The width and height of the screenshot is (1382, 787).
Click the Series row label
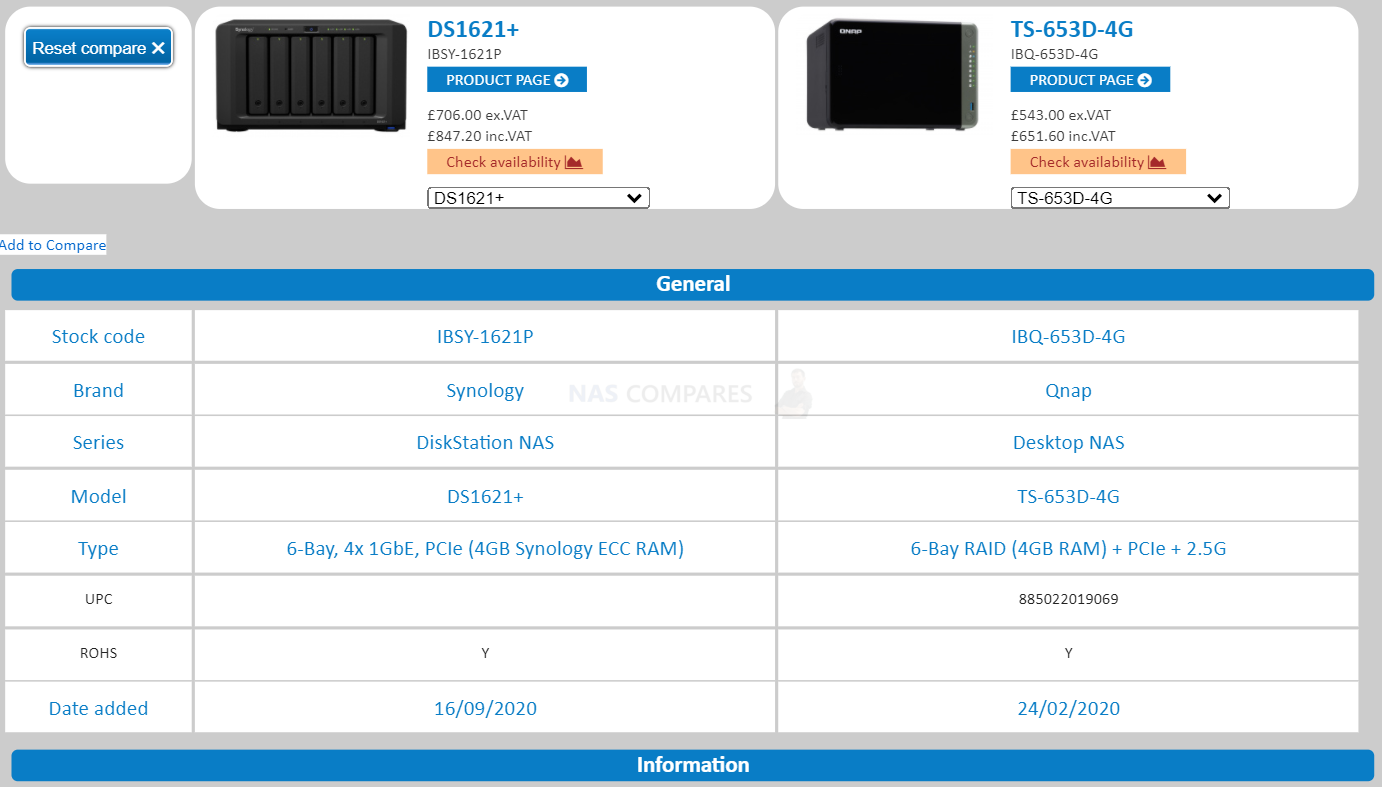(x=98, y=442)
